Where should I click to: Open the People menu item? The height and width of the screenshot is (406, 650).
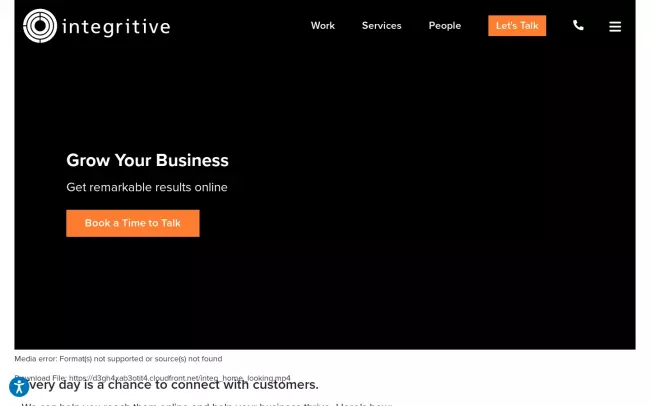444,26
